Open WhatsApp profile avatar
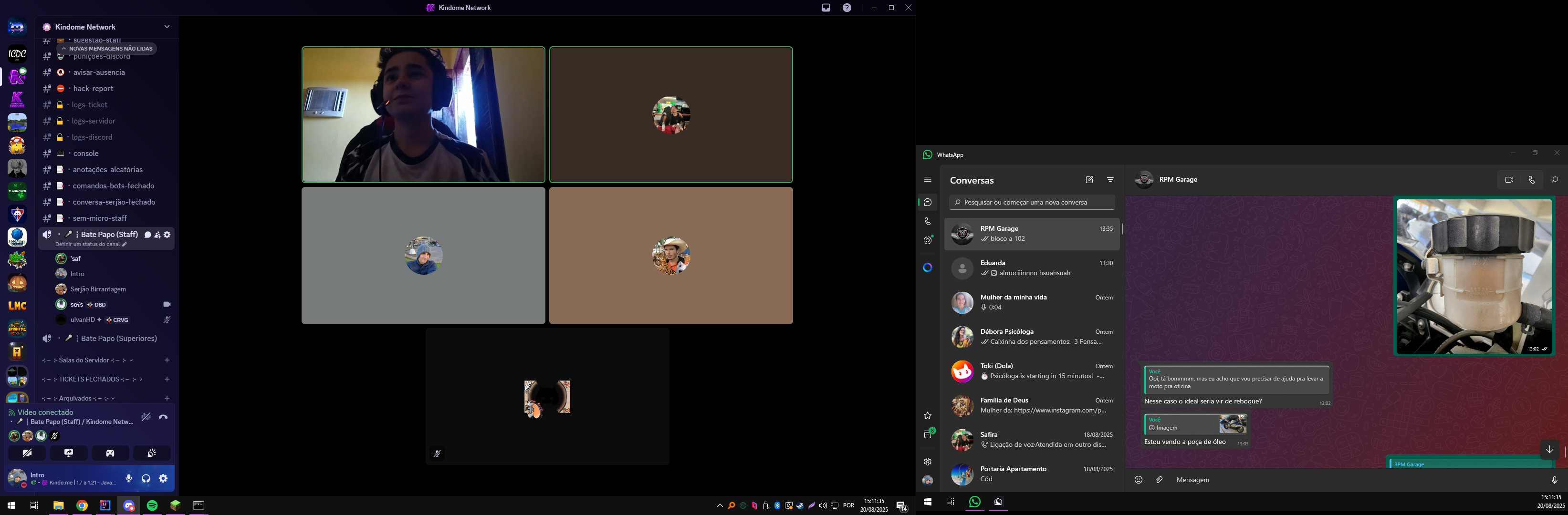Screen dimensions: 1568x515 (927, 480)
